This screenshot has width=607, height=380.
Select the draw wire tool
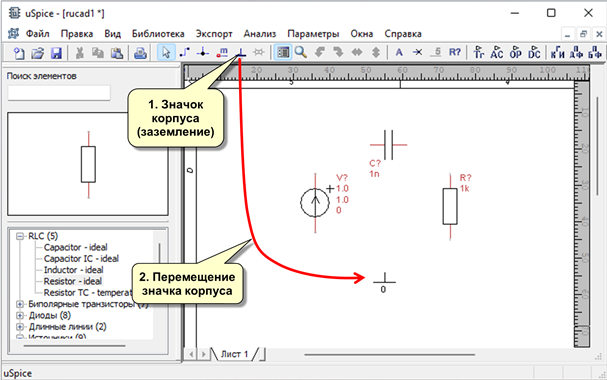click(x=185, y=52)
